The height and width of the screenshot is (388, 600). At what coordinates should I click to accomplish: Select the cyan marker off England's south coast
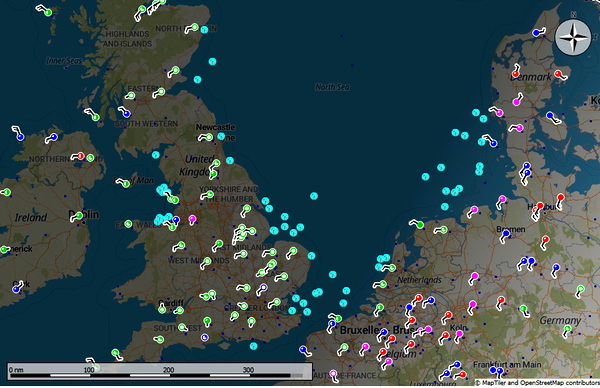(253, 346)
